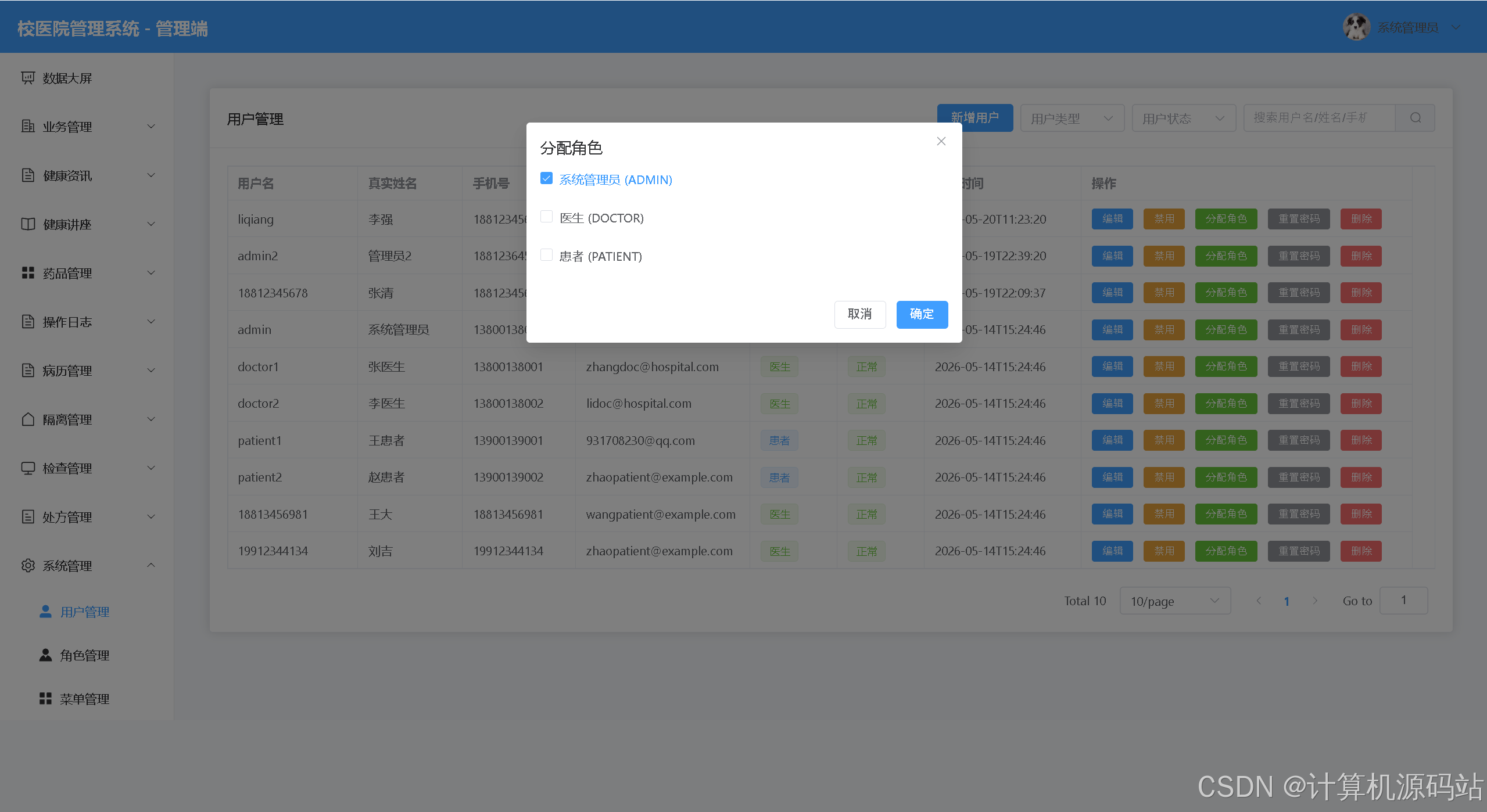Focus the Go to page input
This screenshot has height=812, width=1487.
click(x=1403, y=601)
